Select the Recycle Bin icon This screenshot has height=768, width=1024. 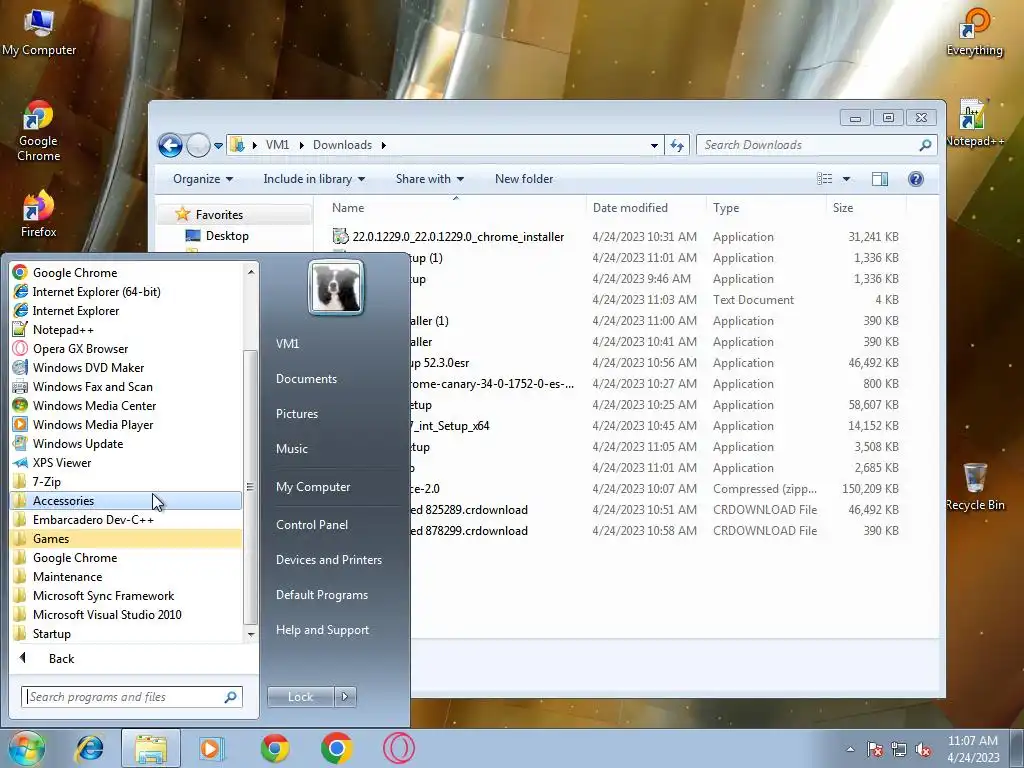[x=975, y=487]
